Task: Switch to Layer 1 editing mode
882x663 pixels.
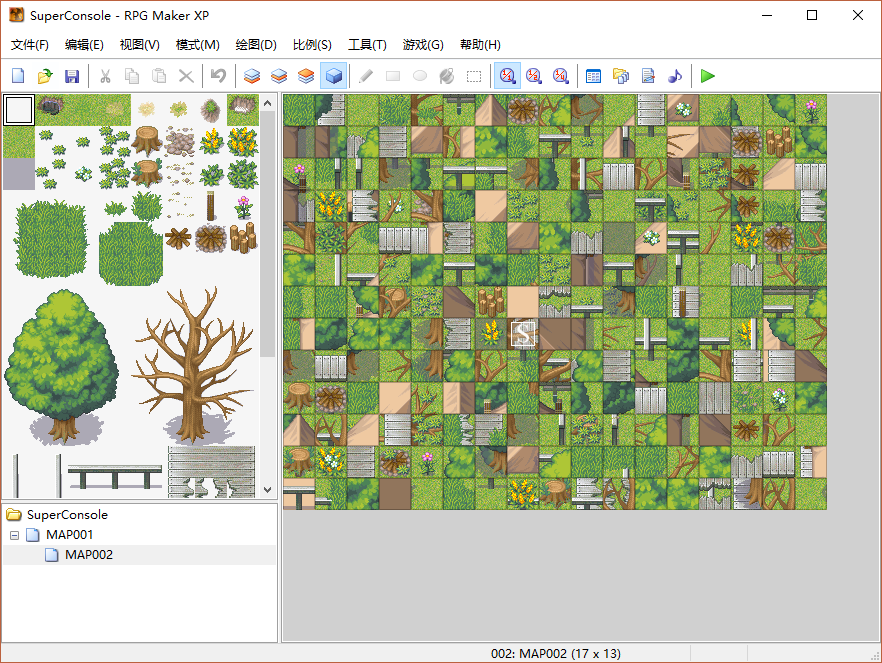Action: point(252,76)
